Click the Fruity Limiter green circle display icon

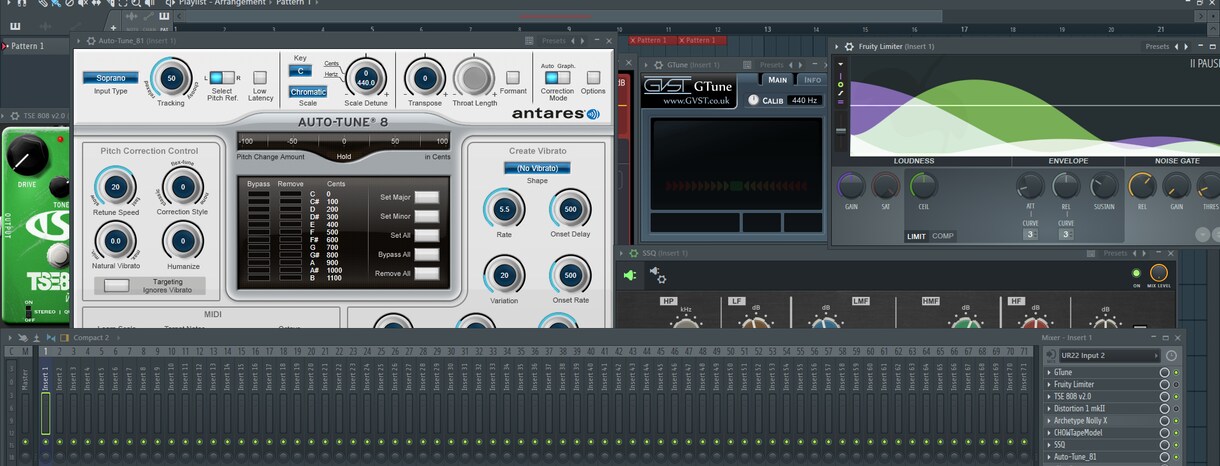pos(840,85)
